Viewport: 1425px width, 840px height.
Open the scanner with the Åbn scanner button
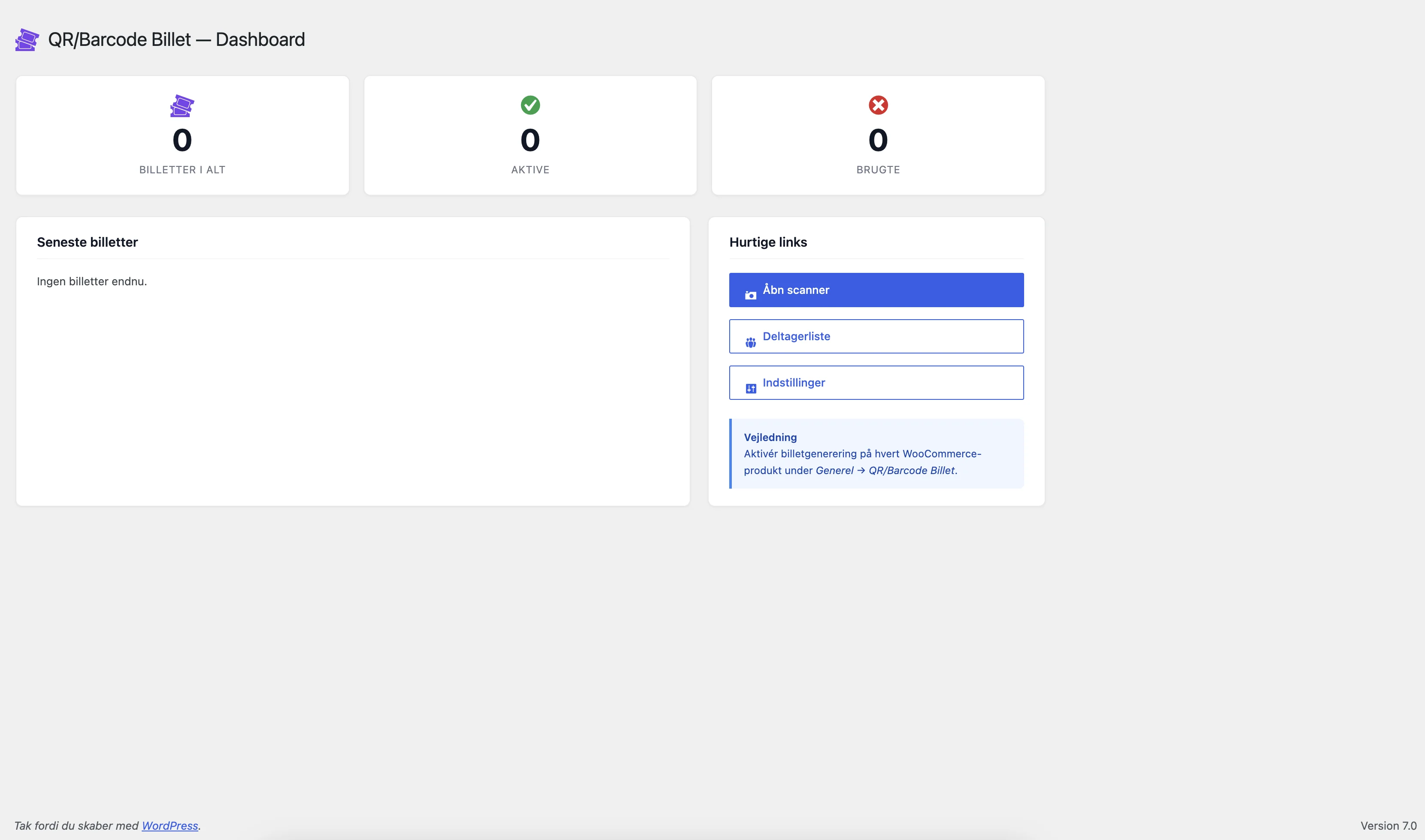tap(876, 290)
